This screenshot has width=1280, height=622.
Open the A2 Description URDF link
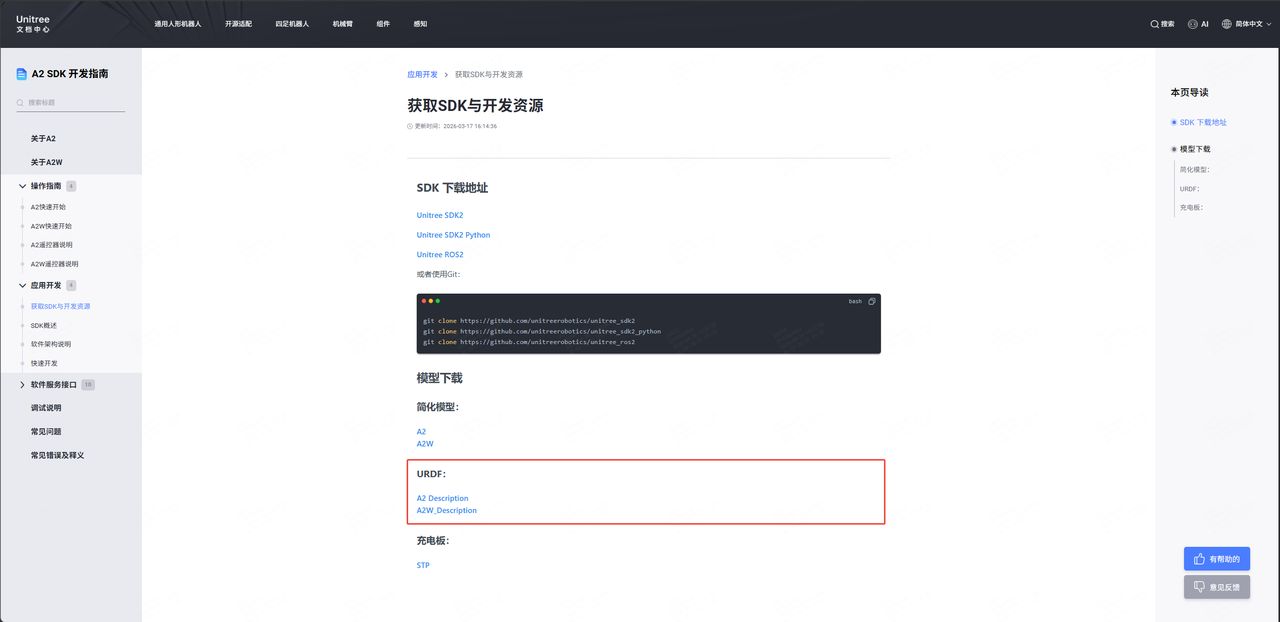[442, 498]
